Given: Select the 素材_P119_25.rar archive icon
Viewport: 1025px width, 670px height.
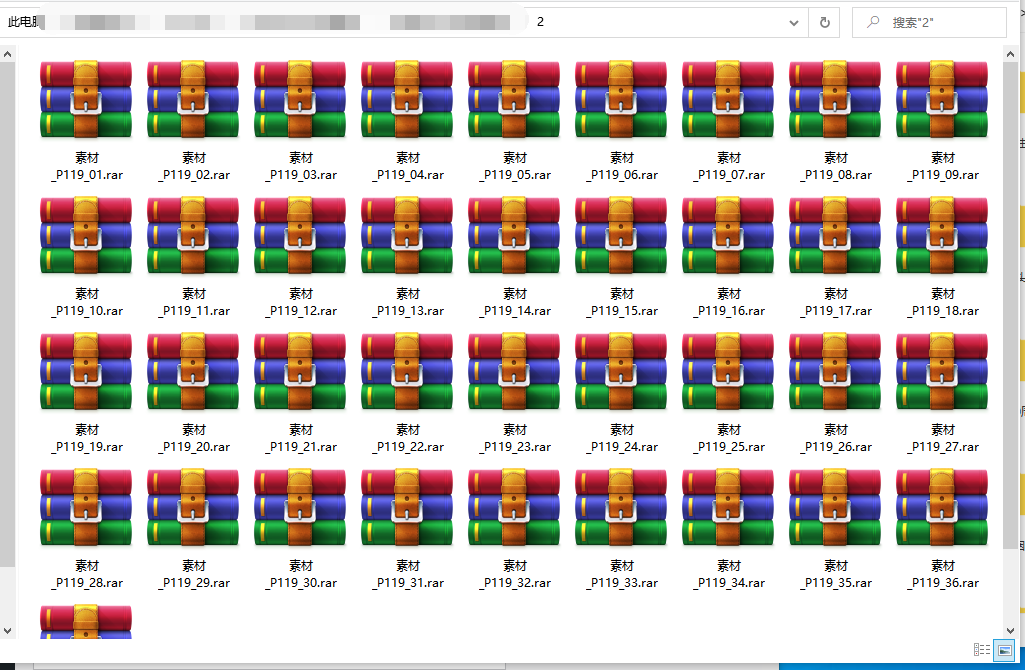Looking at the screenshot, I should point(728,371).
